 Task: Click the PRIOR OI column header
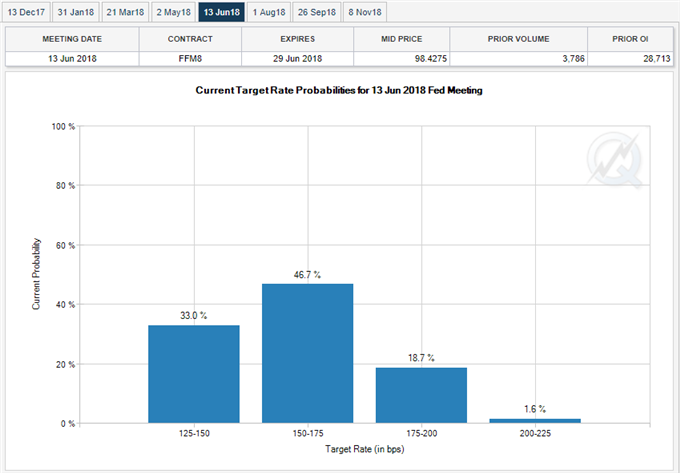point(630,39)
